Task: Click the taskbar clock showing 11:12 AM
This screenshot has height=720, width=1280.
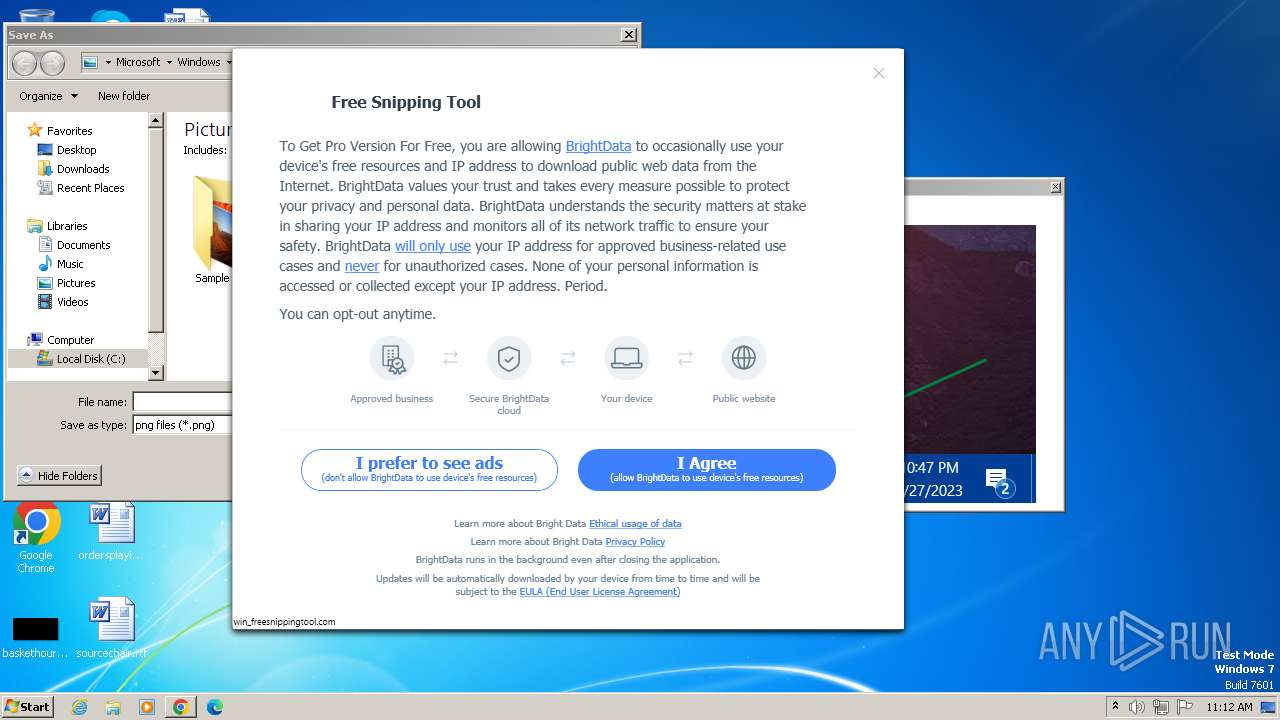Action: (x=1229, y=707)
